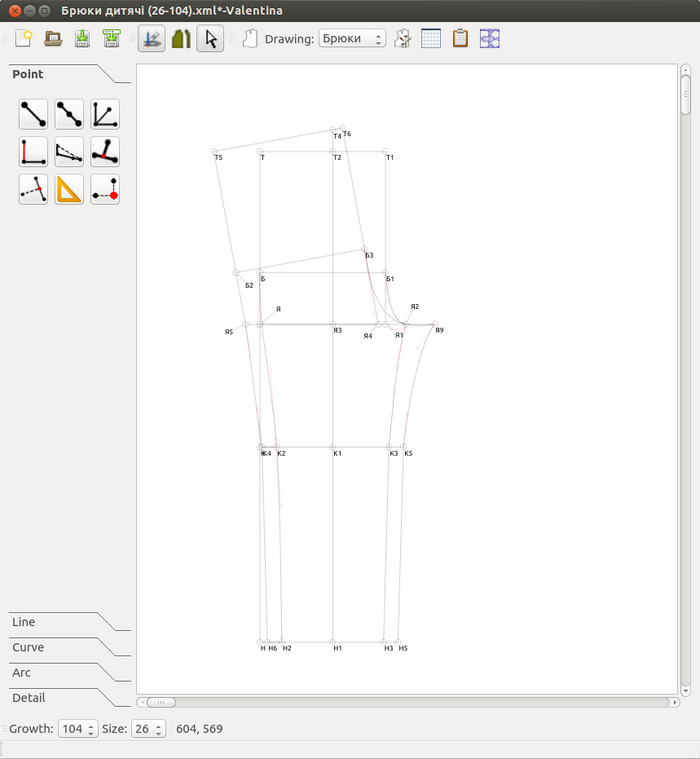700x759 pixels.
Task: Select the red perpendicular L-shaped point tool
Action: [33, 152]
